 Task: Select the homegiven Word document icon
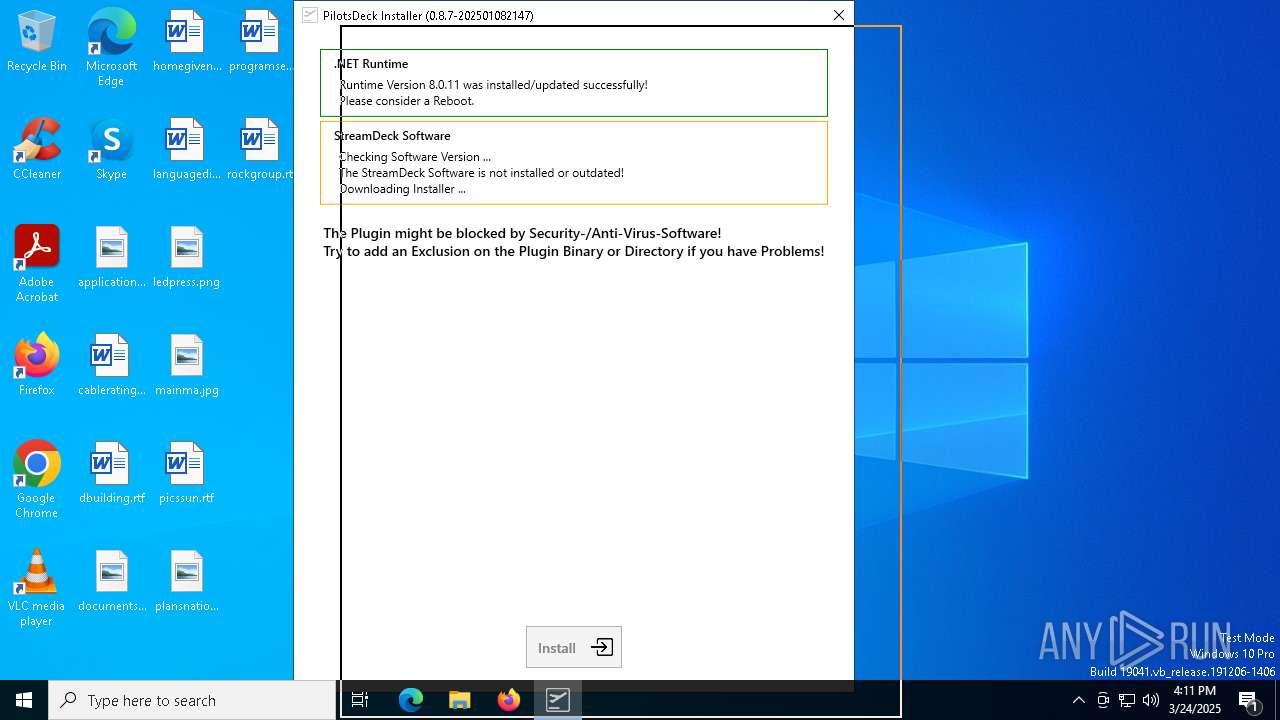click(x=187, y=42)
